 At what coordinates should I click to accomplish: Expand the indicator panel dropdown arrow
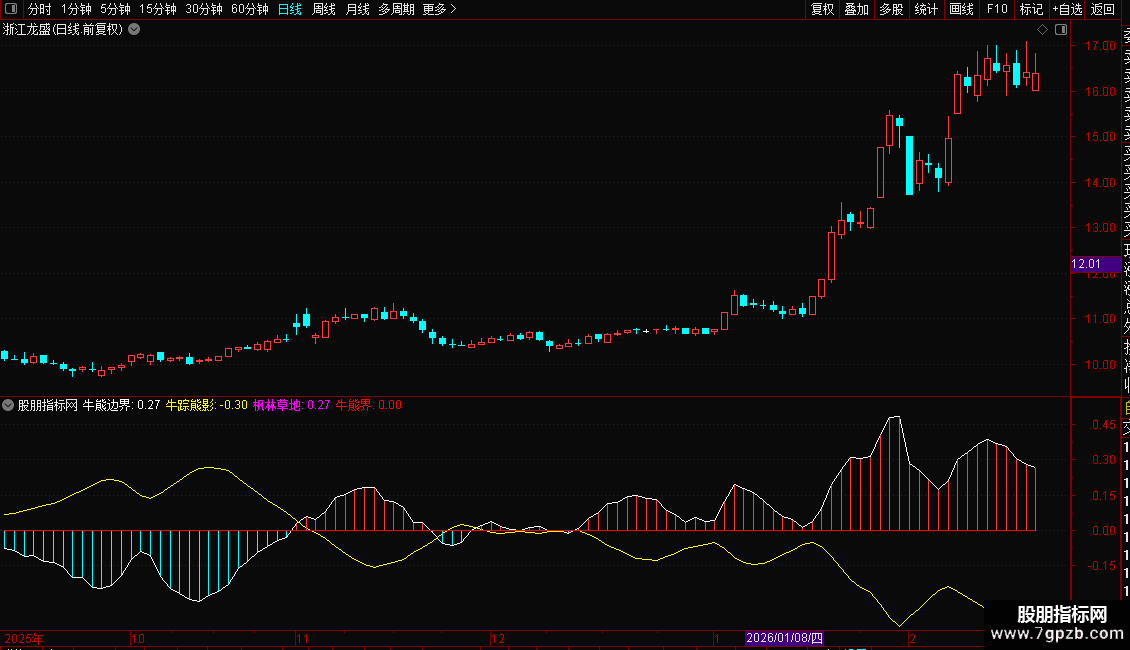pos(8,405)
